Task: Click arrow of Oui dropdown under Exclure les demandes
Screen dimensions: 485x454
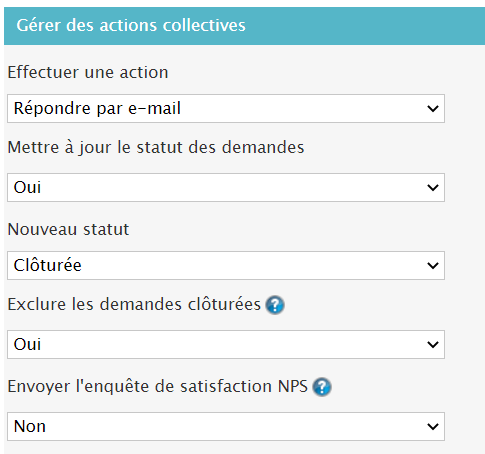Action: click(x=433, y=344)
